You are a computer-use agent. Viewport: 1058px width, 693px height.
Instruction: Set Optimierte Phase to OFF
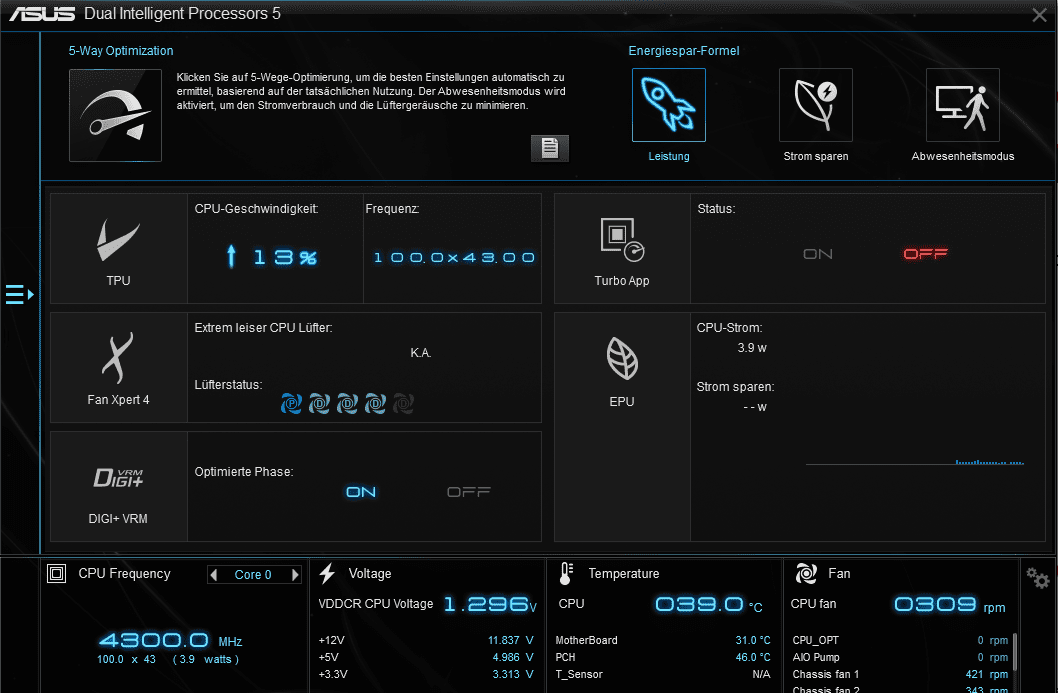pyautogui.click(x=469, y=492)
